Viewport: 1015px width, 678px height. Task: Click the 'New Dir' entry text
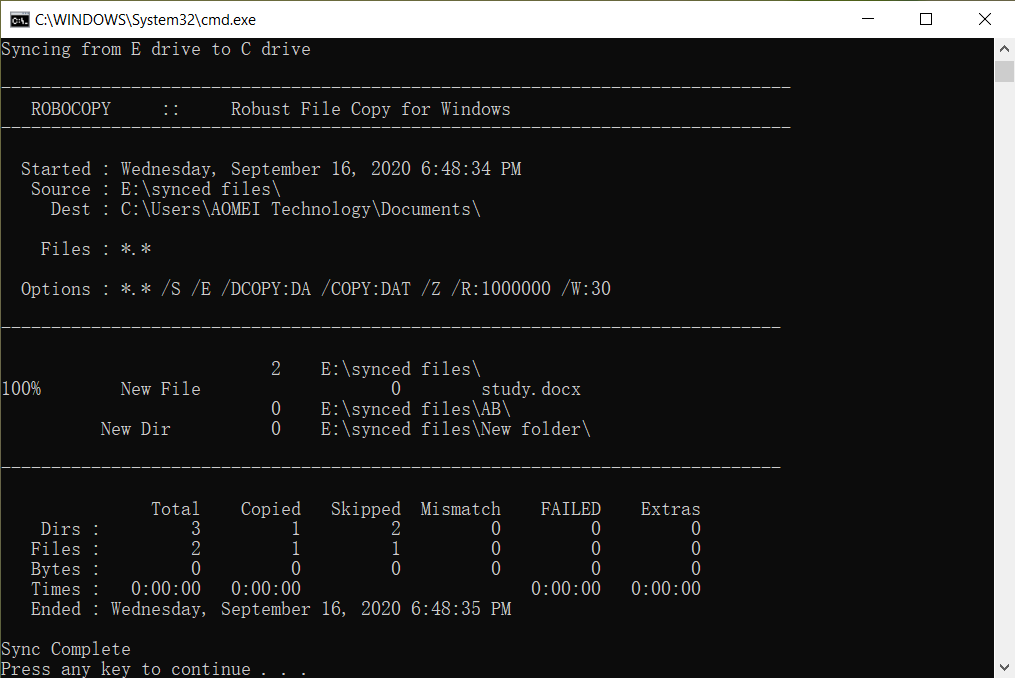pos(135,429)
